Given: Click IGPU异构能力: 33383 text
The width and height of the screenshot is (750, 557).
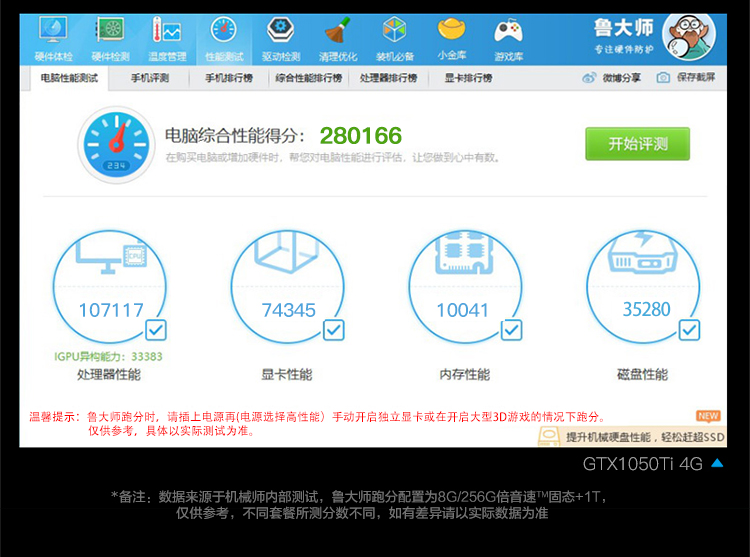Looking at the screenshot, I should [108, 357].
